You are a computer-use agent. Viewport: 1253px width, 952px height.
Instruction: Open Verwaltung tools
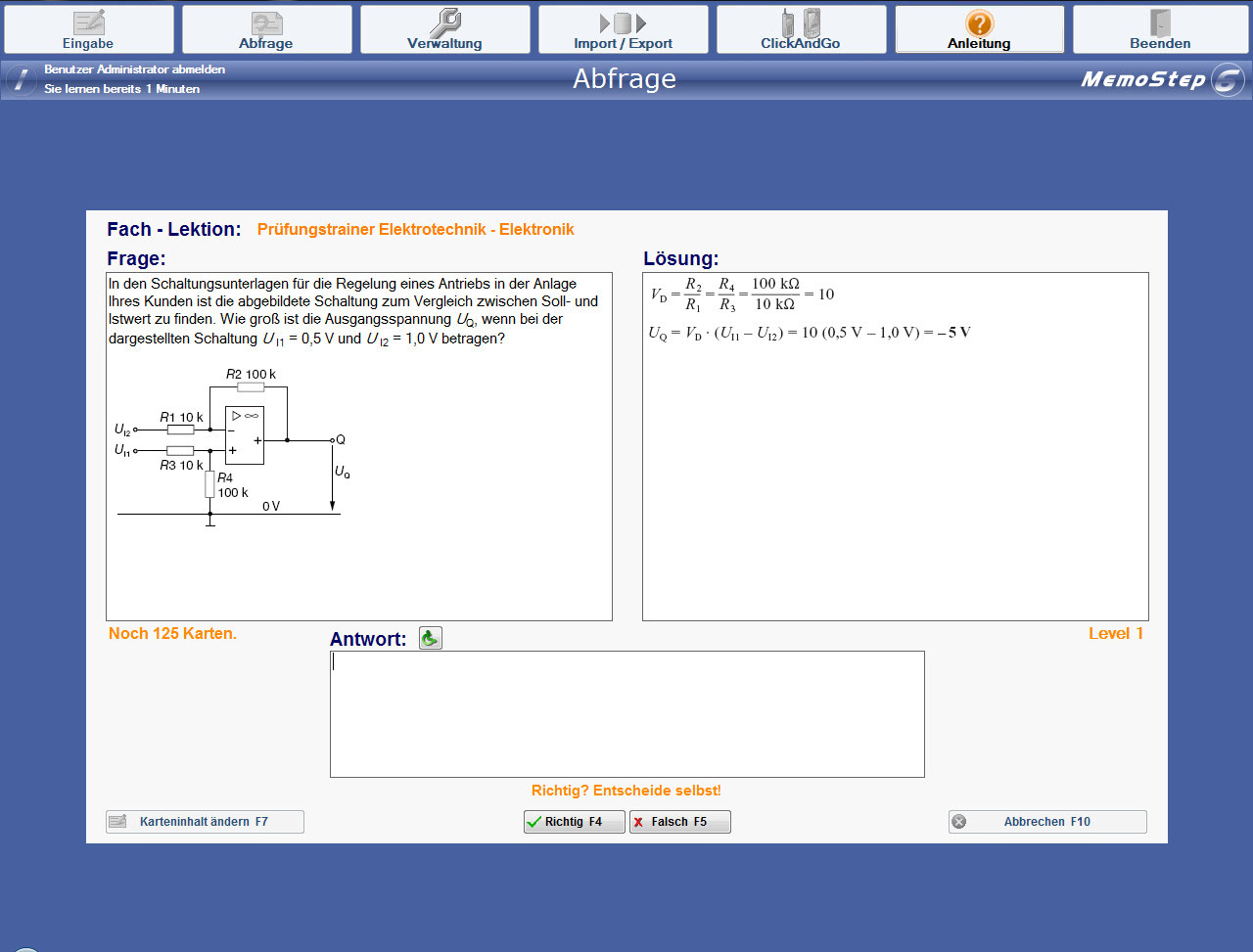[444, 29]
